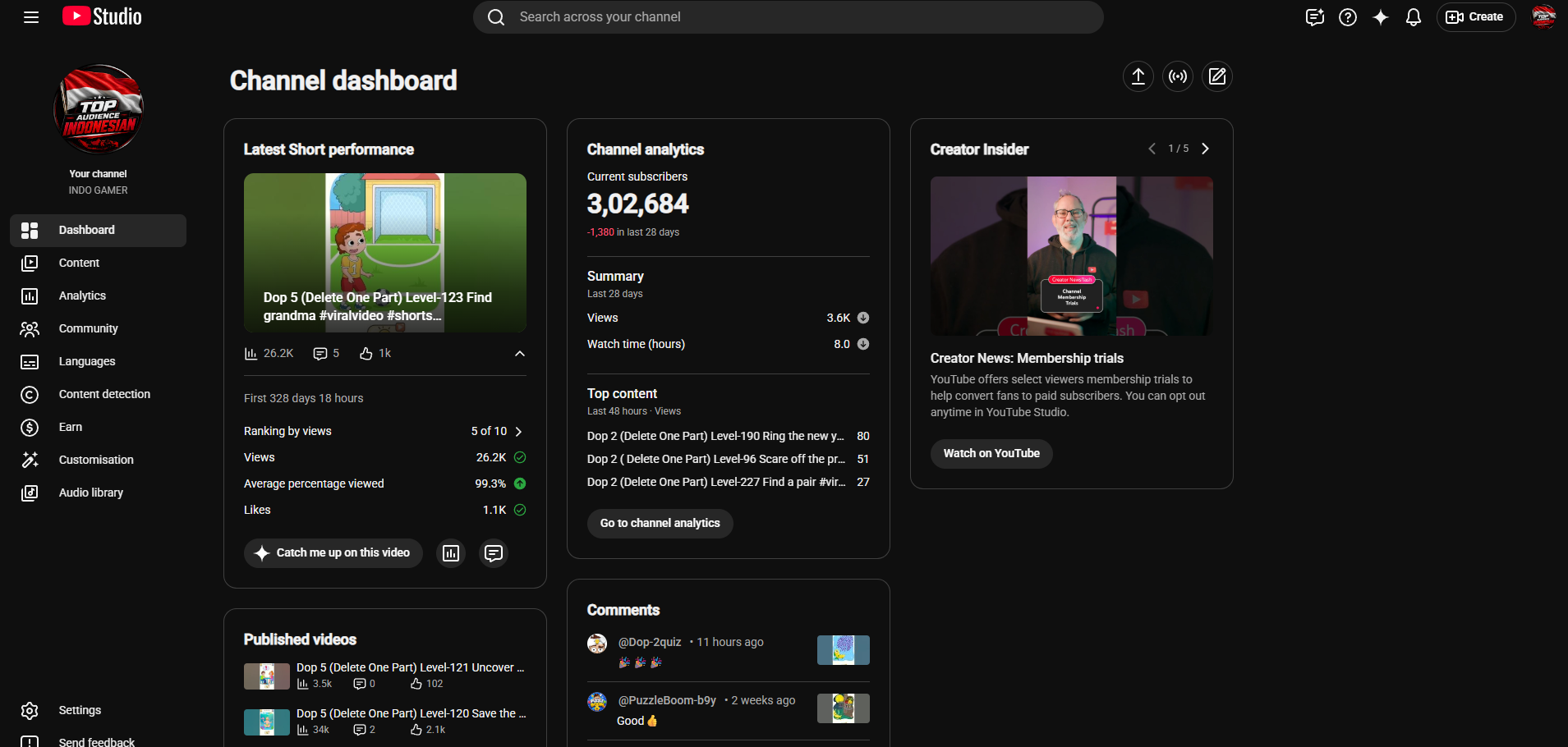Go to previous Creator Insider card
This screenshot has width=1568, height=747.
click(x=1152, y=149)
